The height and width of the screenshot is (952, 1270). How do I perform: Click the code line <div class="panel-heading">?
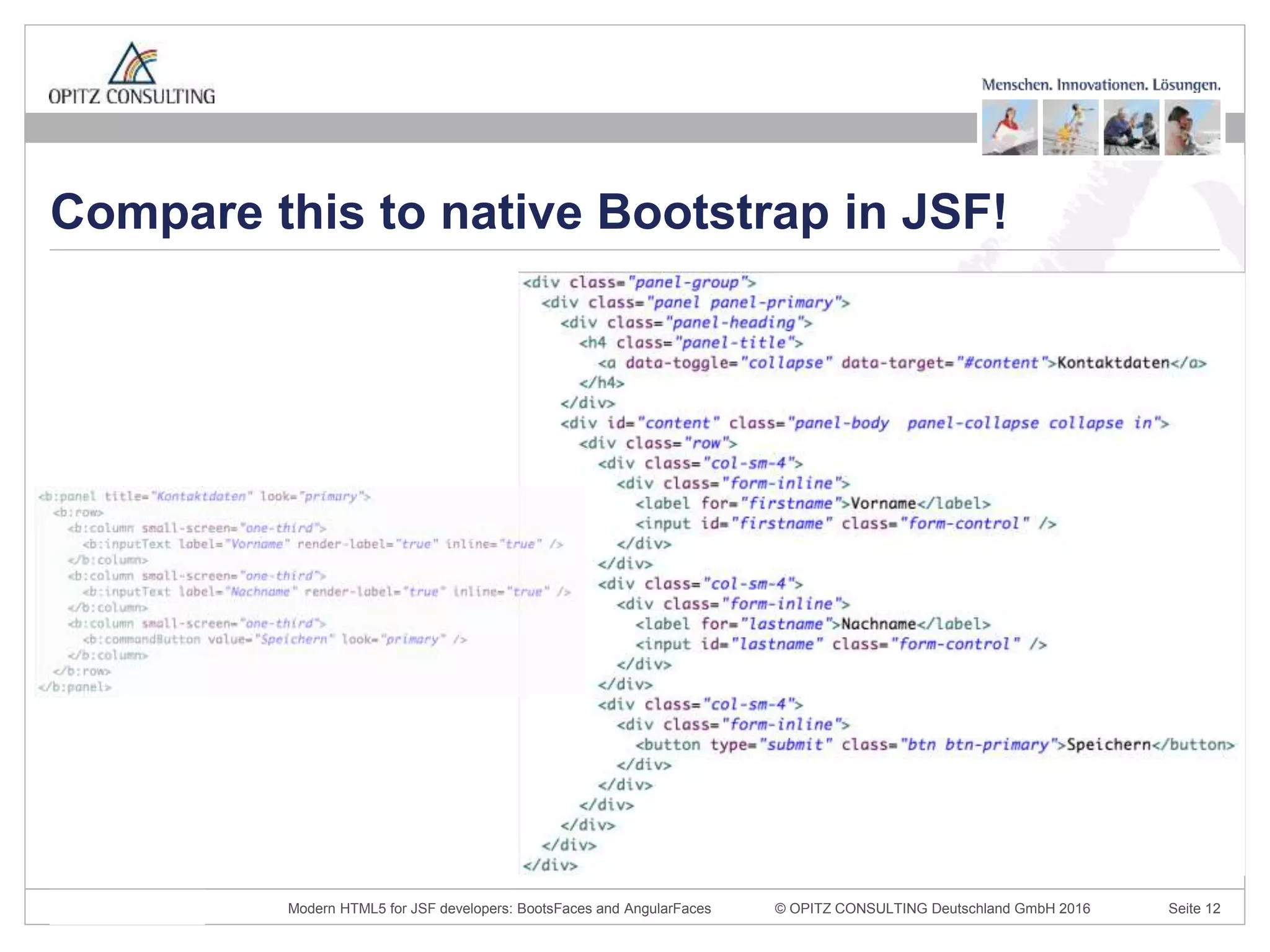coord(686,323)
